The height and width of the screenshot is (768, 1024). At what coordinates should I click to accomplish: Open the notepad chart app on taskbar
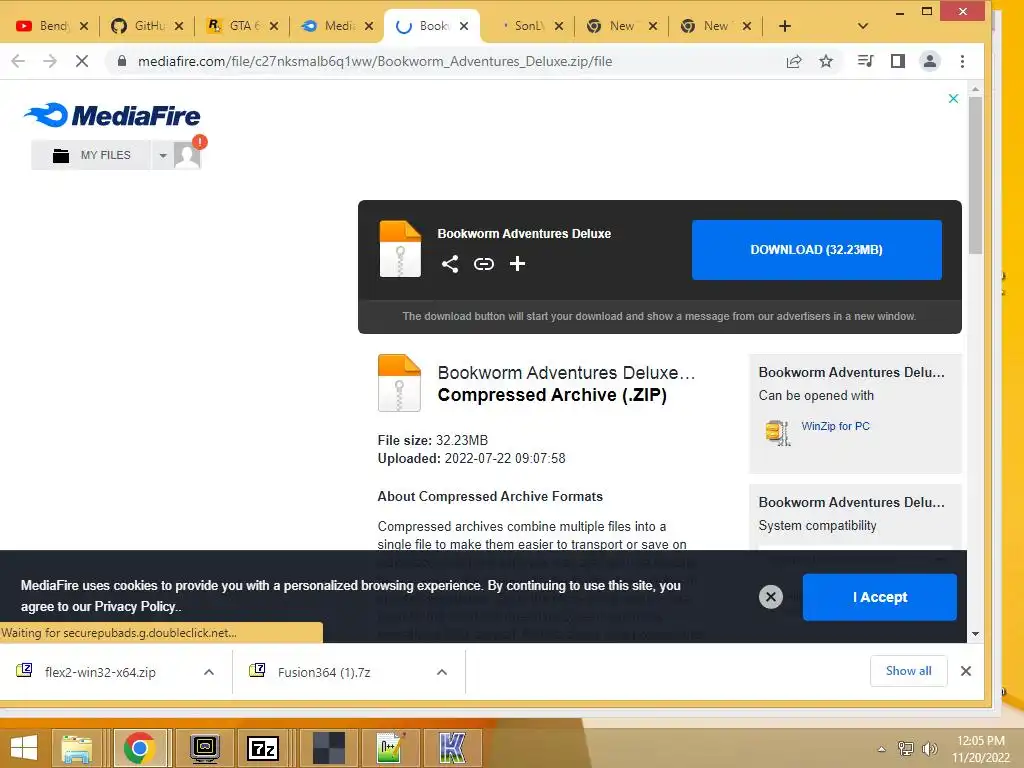coord(391,748)
